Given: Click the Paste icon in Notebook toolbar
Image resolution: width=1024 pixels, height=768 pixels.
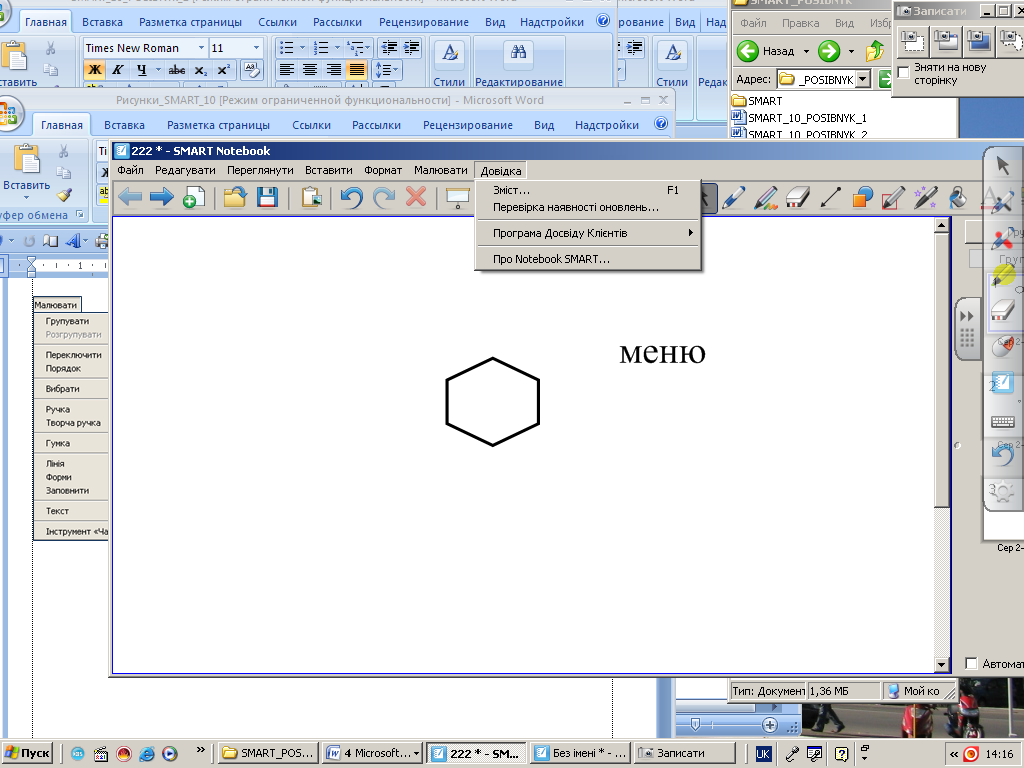Looking at the screenshot, I should (312, 197).
